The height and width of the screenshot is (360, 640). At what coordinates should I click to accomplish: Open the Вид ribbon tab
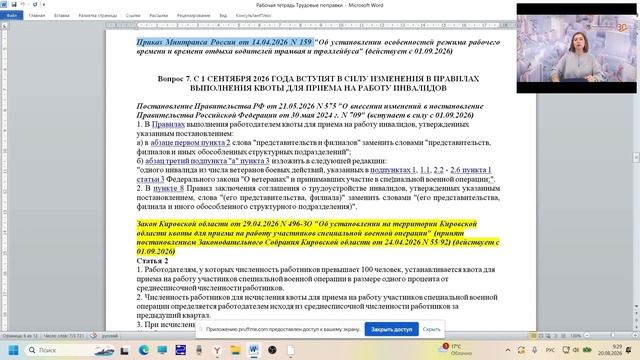tap(223, 16)
